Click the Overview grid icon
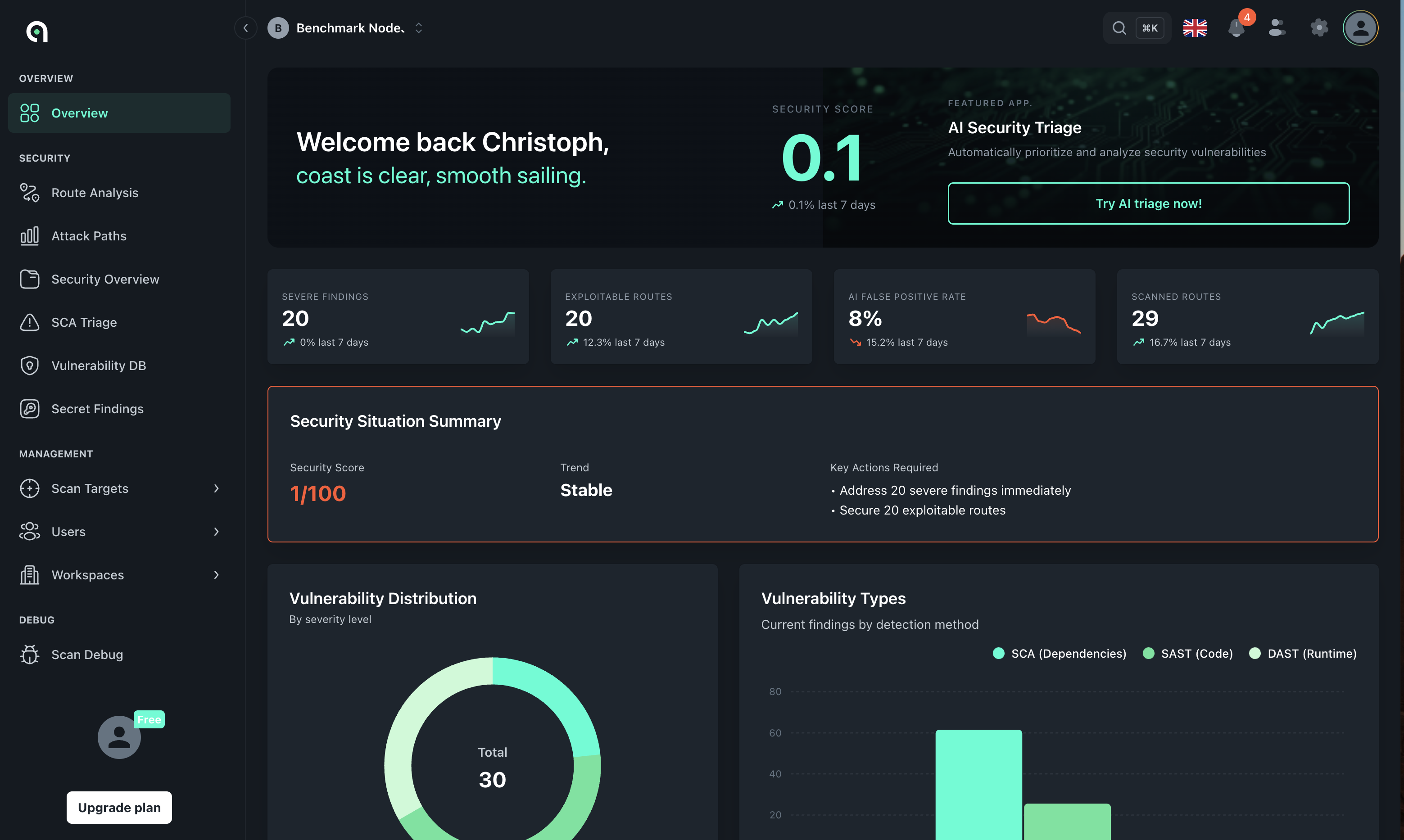1404x840 pixels. [x=29, y=113]
